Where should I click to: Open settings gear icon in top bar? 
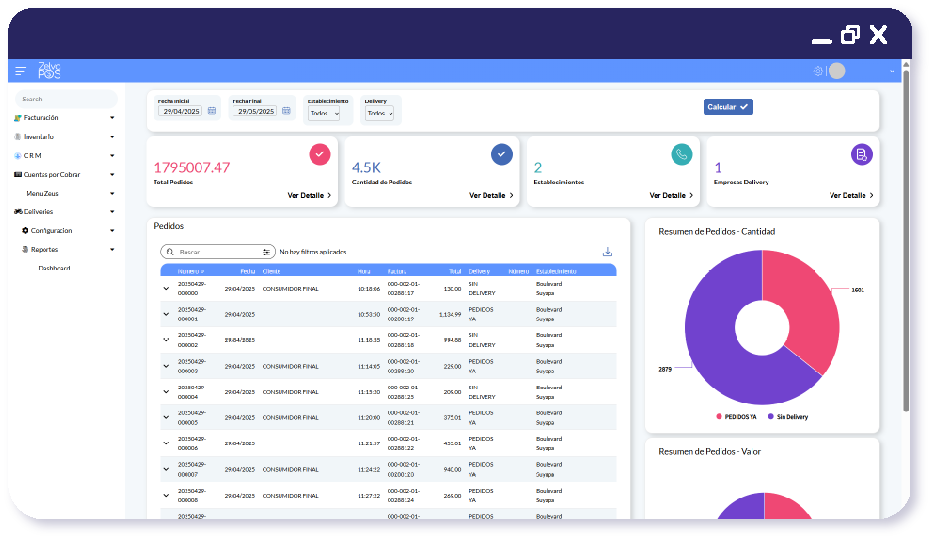click(x=818, y=72)
